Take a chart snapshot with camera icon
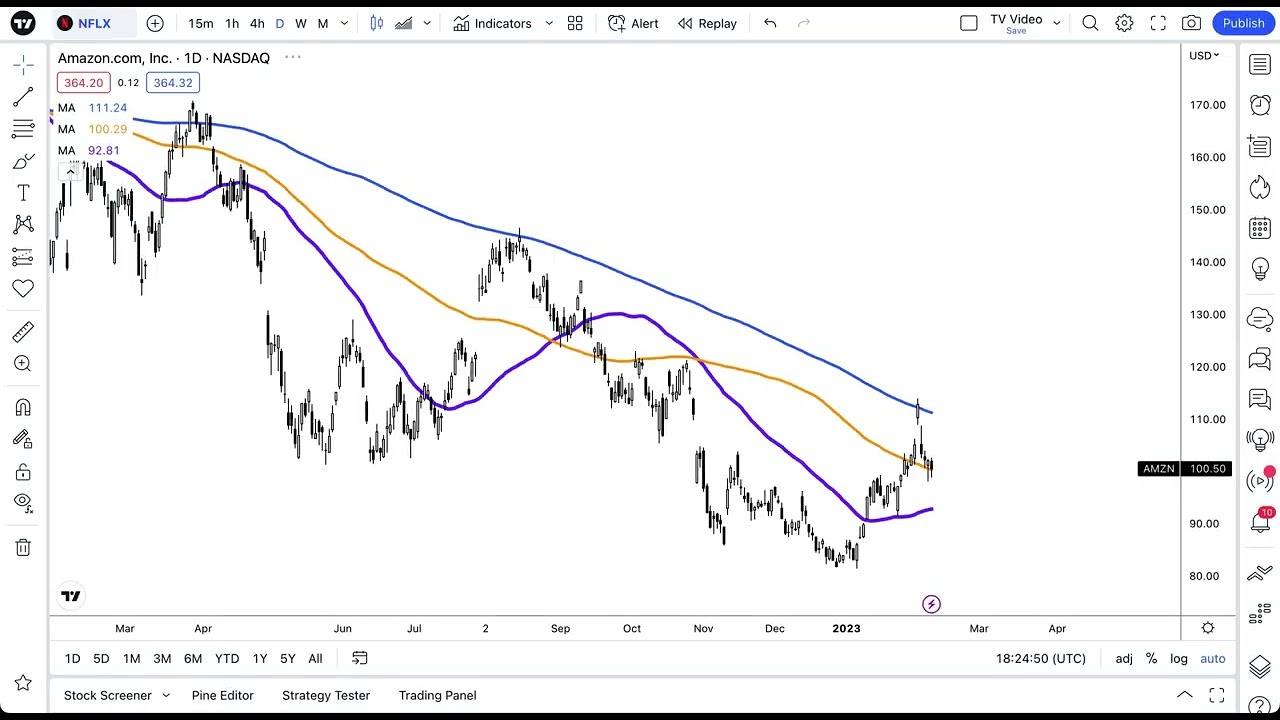Screen dimensions: 1280x720 1192,23
